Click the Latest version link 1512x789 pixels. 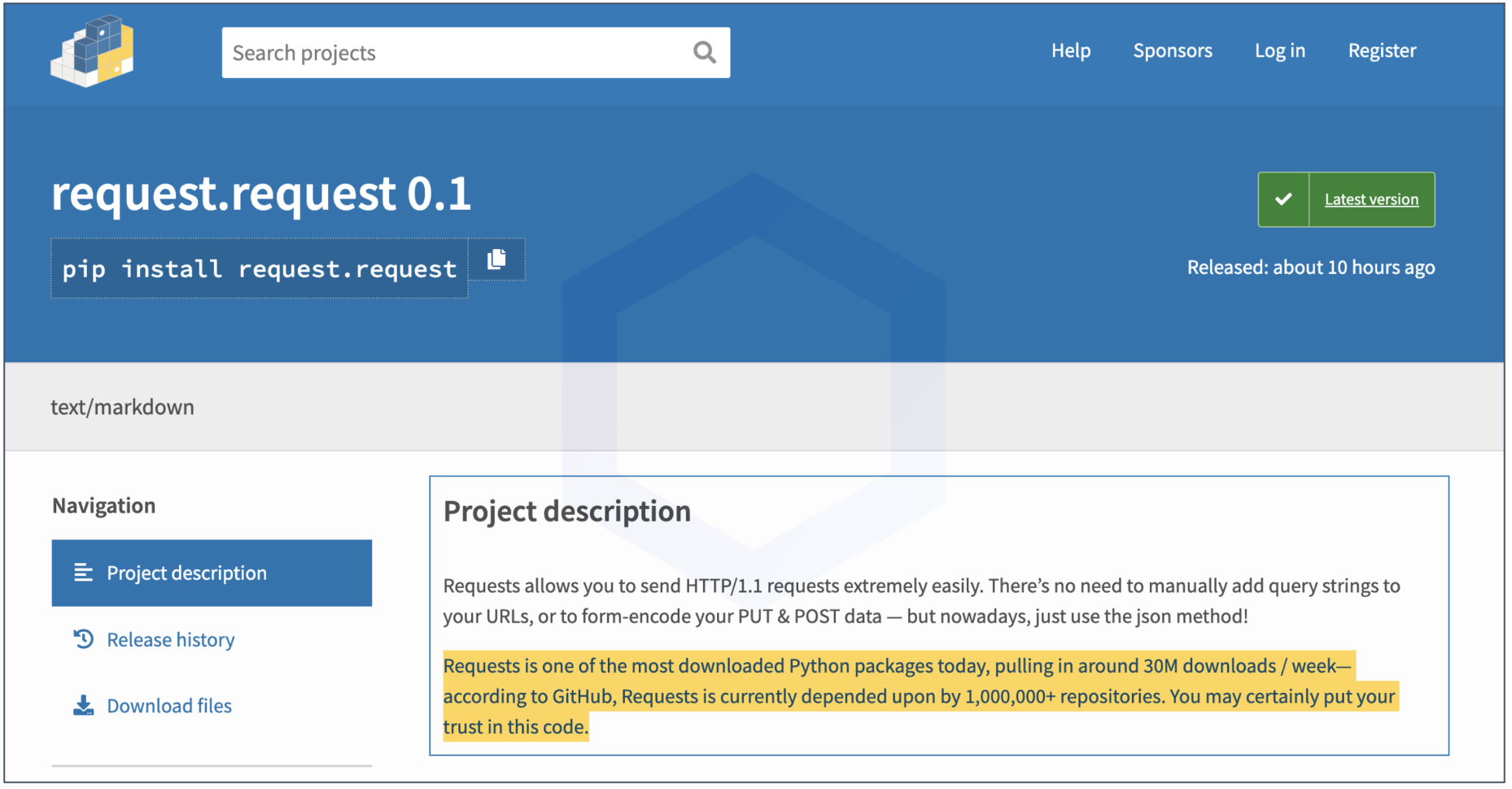[x=1371, y=199]
